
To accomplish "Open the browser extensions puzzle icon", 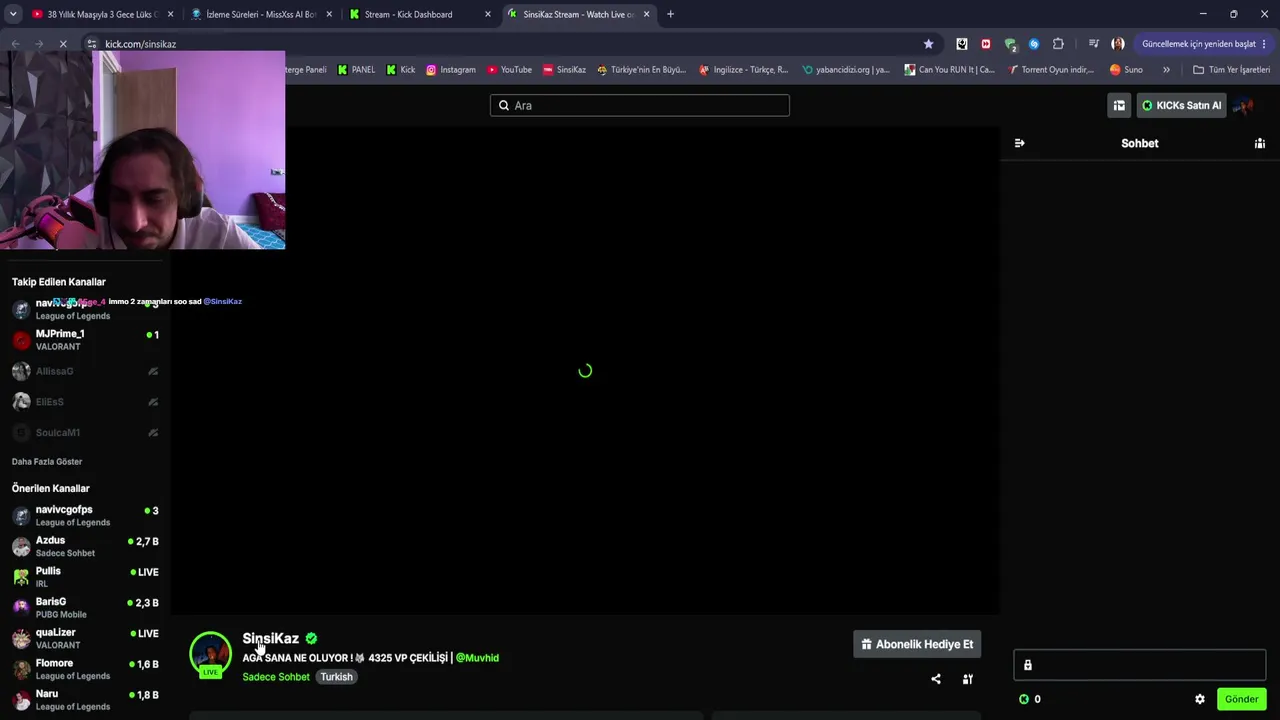I will point(1058,44).
